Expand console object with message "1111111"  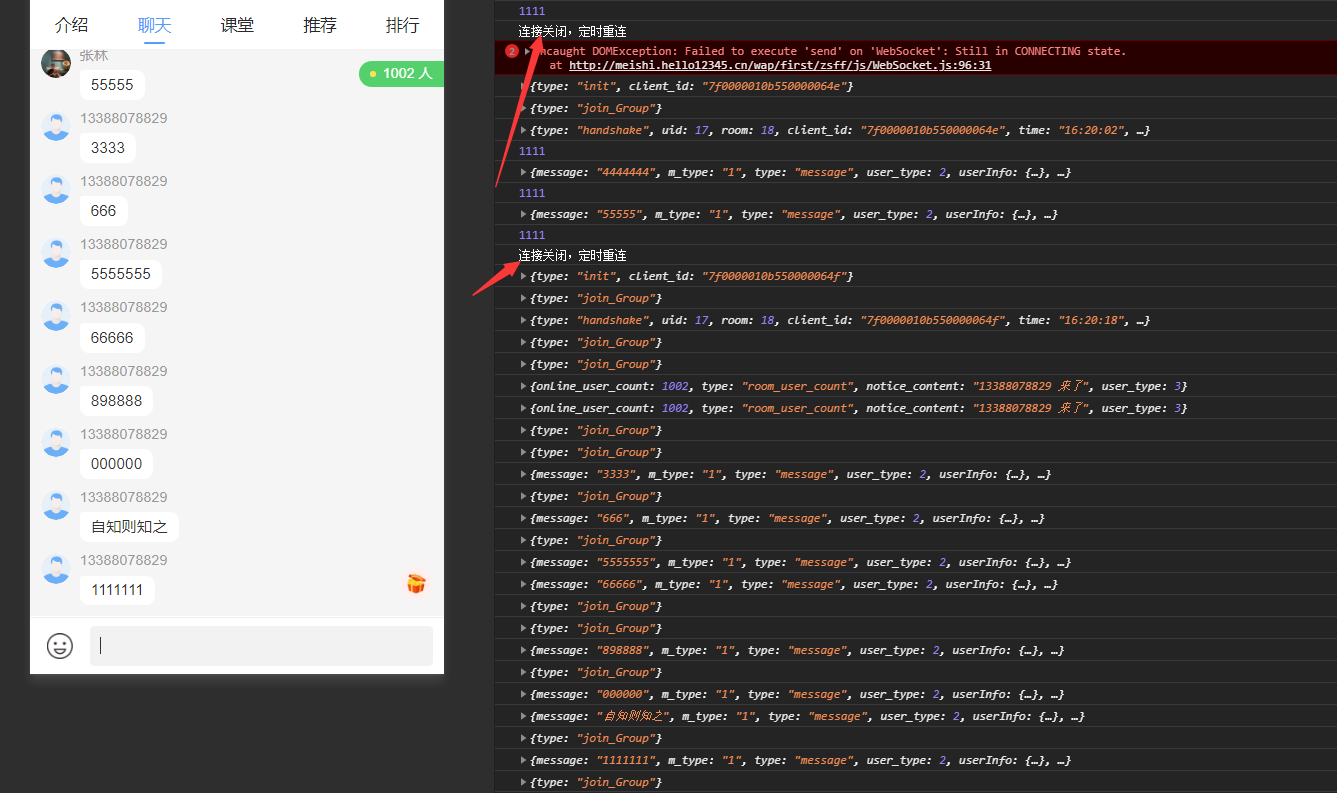coord(524,760)
